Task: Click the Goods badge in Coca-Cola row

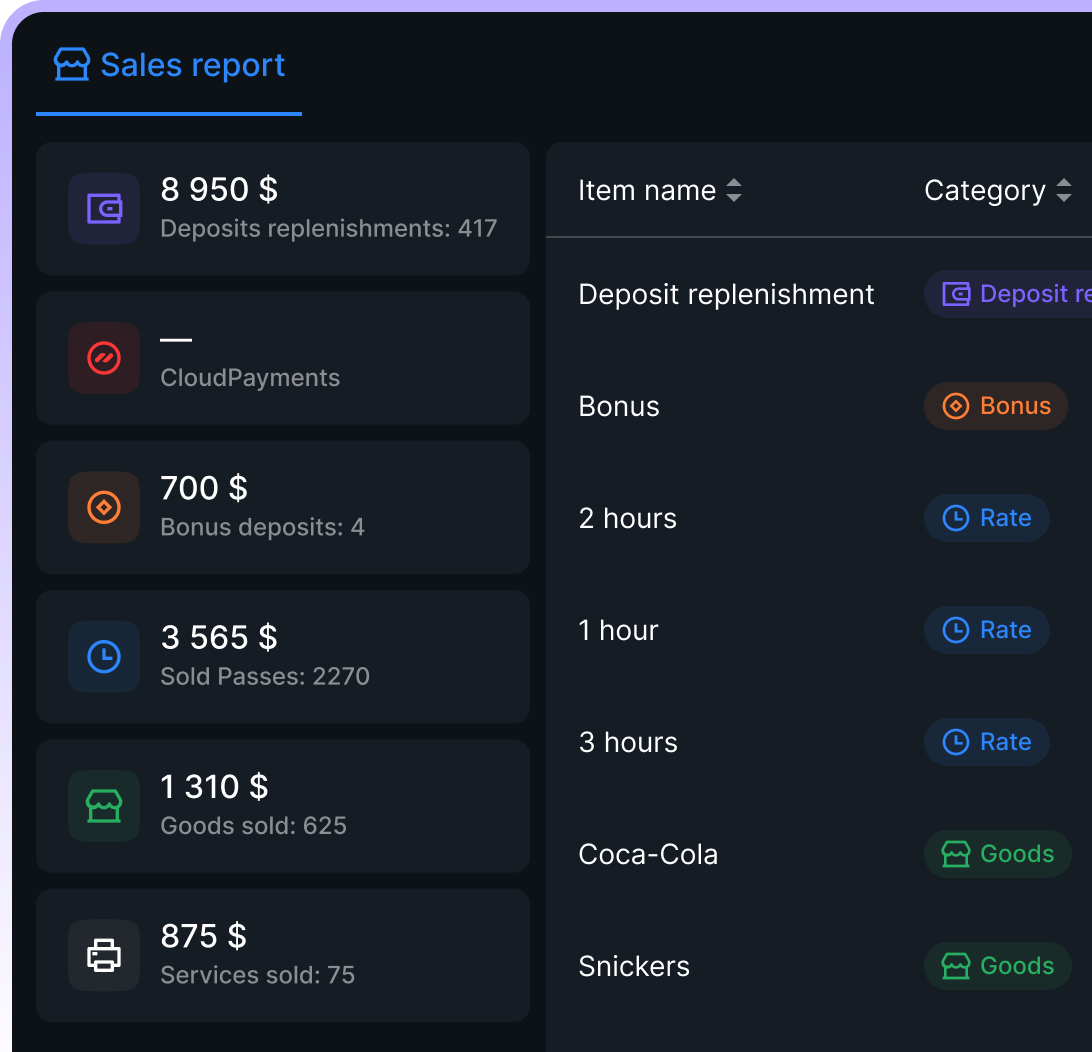Action: point(997,854)
